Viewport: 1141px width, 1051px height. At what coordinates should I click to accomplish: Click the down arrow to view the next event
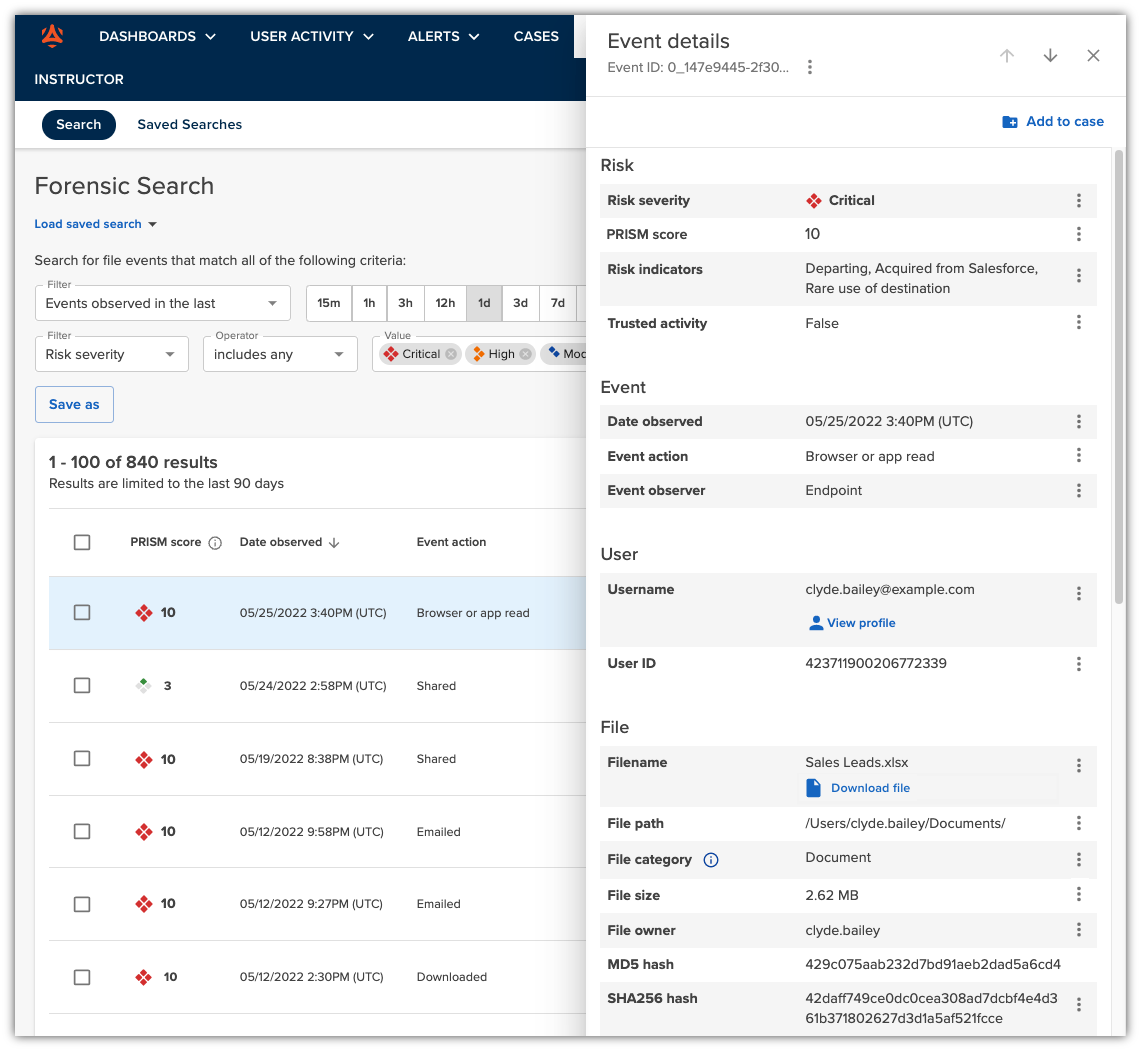(1050, 56)
